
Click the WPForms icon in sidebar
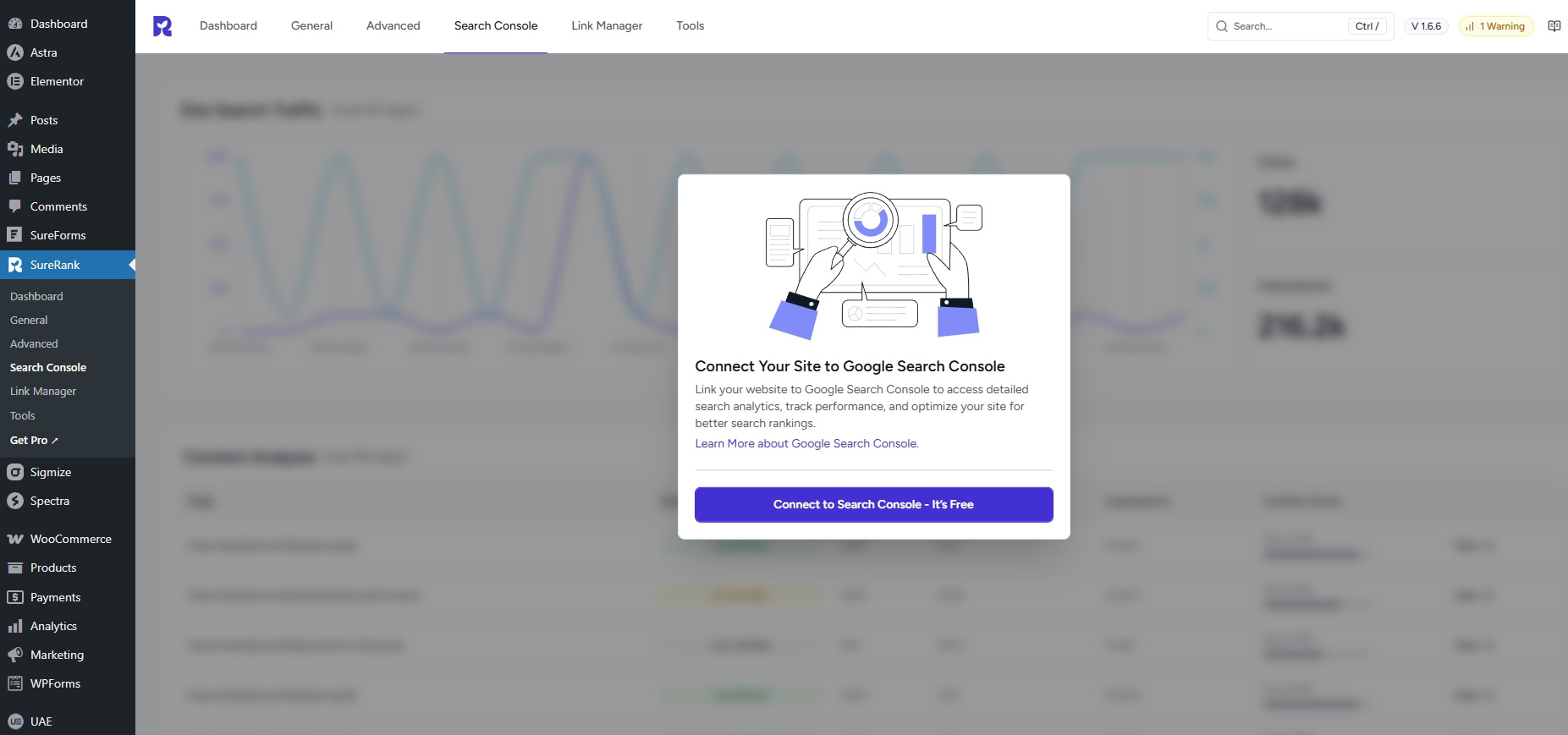click(15, 683)
